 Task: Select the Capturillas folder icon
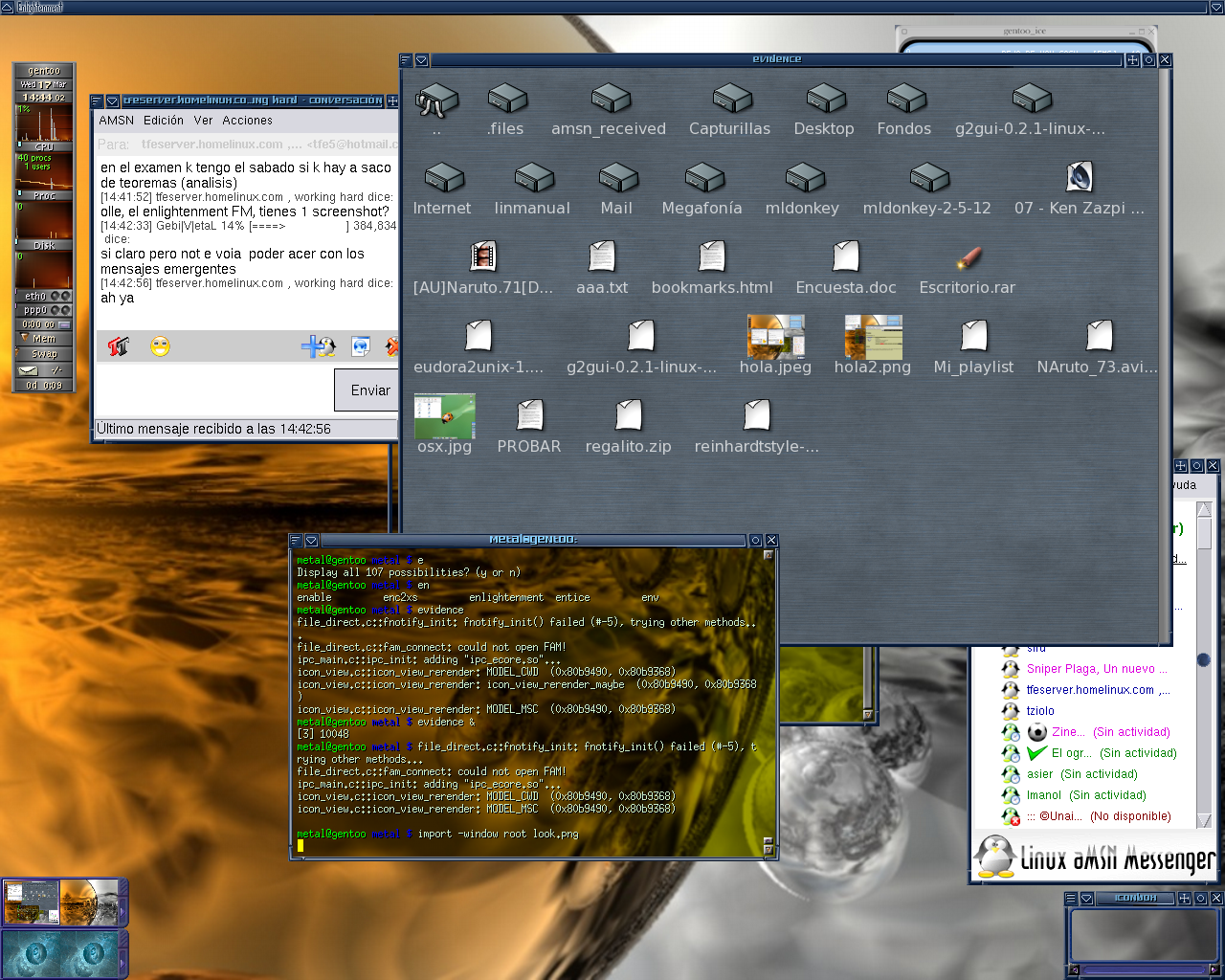coord(733,98)
